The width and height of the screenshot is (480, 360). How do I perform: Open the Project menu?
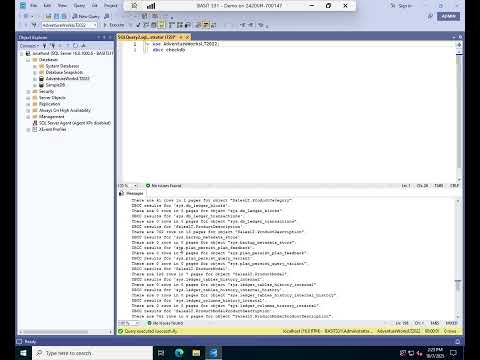point(111,6)
